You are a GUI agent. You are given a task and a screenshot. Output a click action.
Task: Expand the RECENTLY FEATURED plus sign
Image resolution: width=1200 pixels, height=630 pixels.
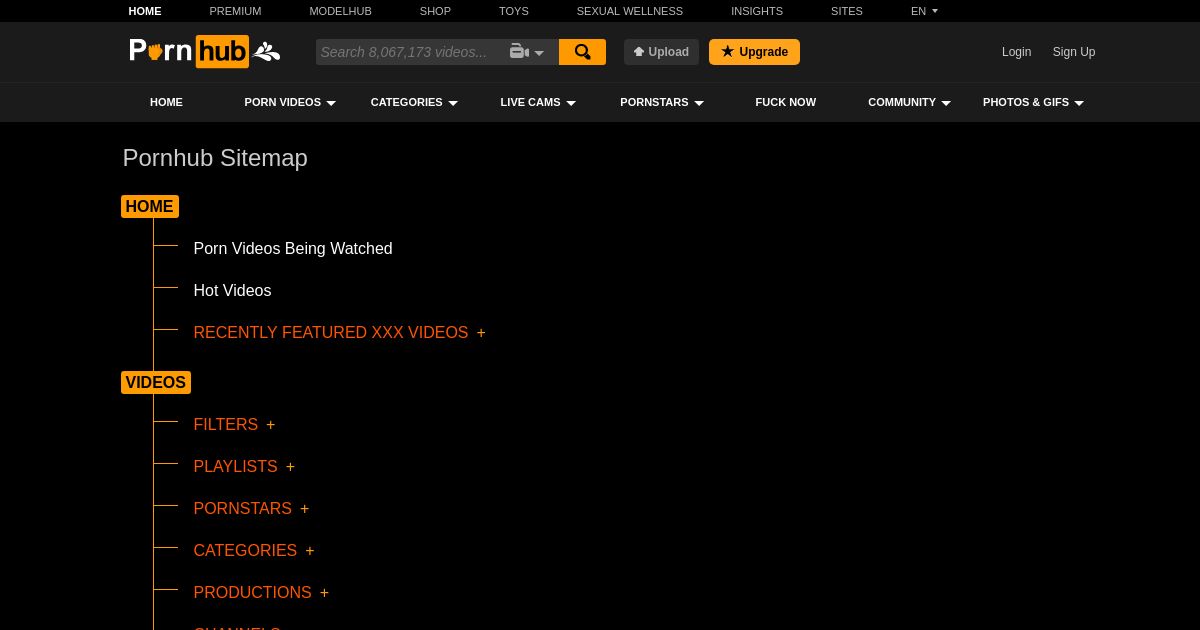(481, 333)
